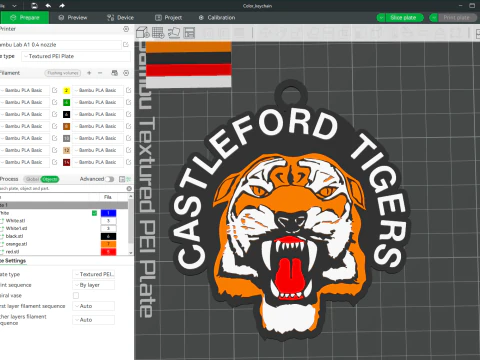Edit the Bambu Lab A1 printer preset

(126, 45)
